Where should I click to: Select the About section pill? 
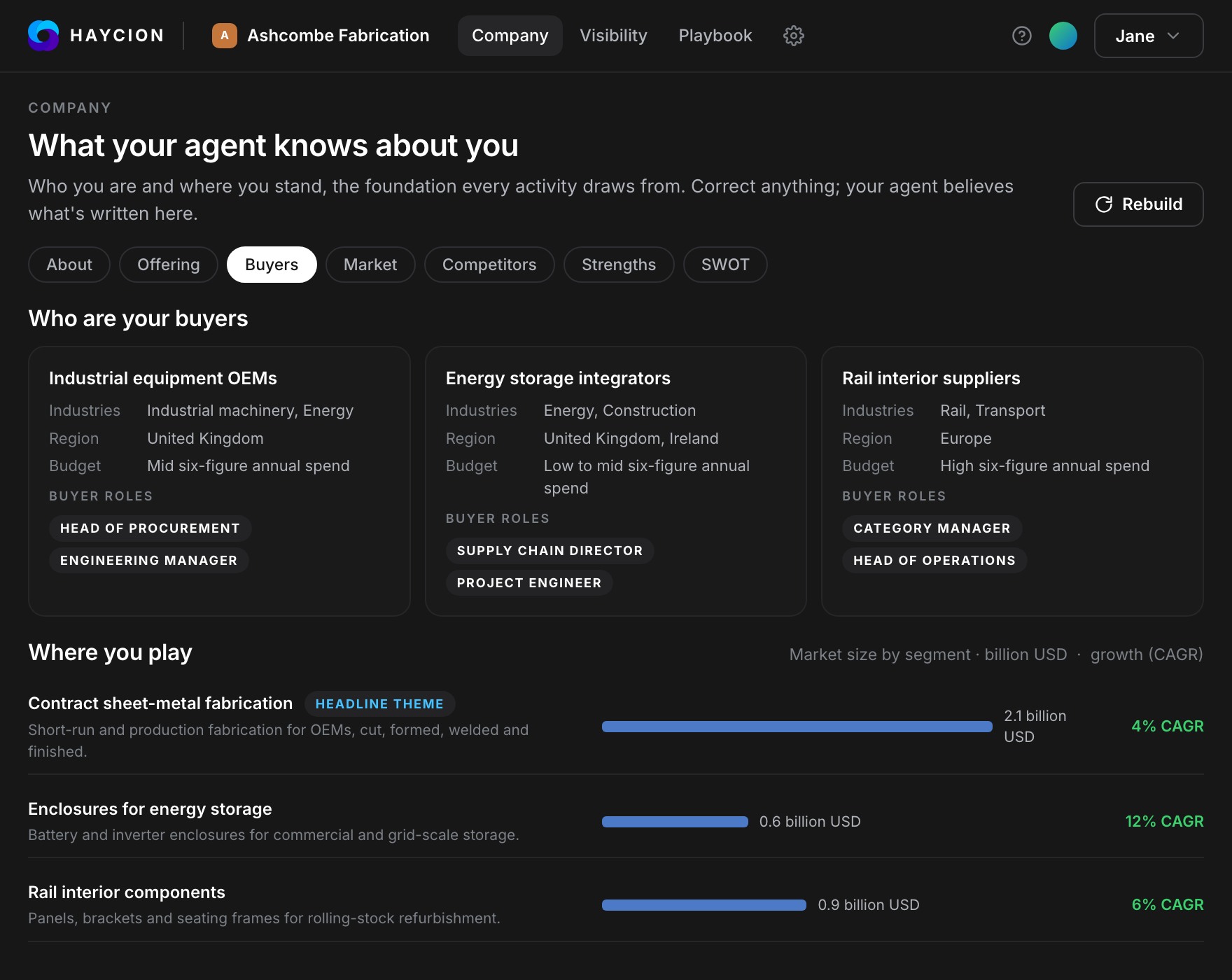(x=69, y=265)
